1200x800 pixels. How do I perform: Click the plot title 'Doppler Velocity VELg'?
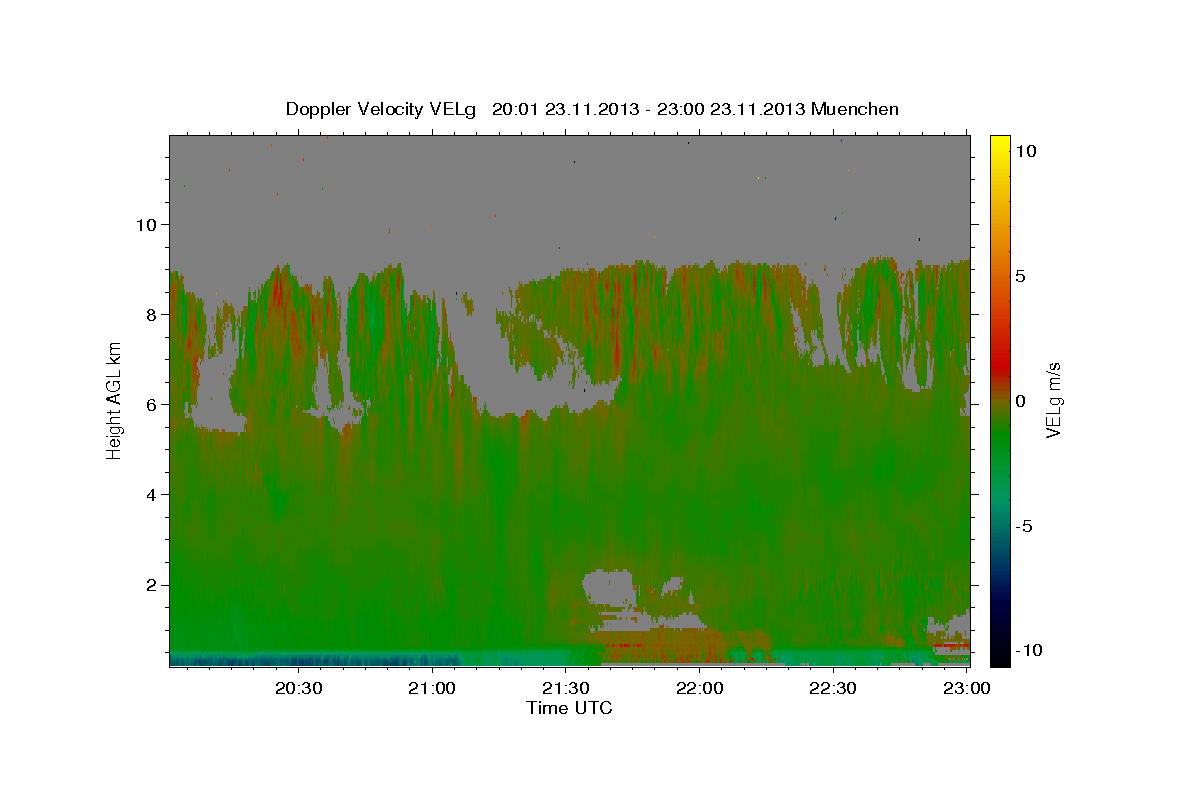(x=381, y=109)
